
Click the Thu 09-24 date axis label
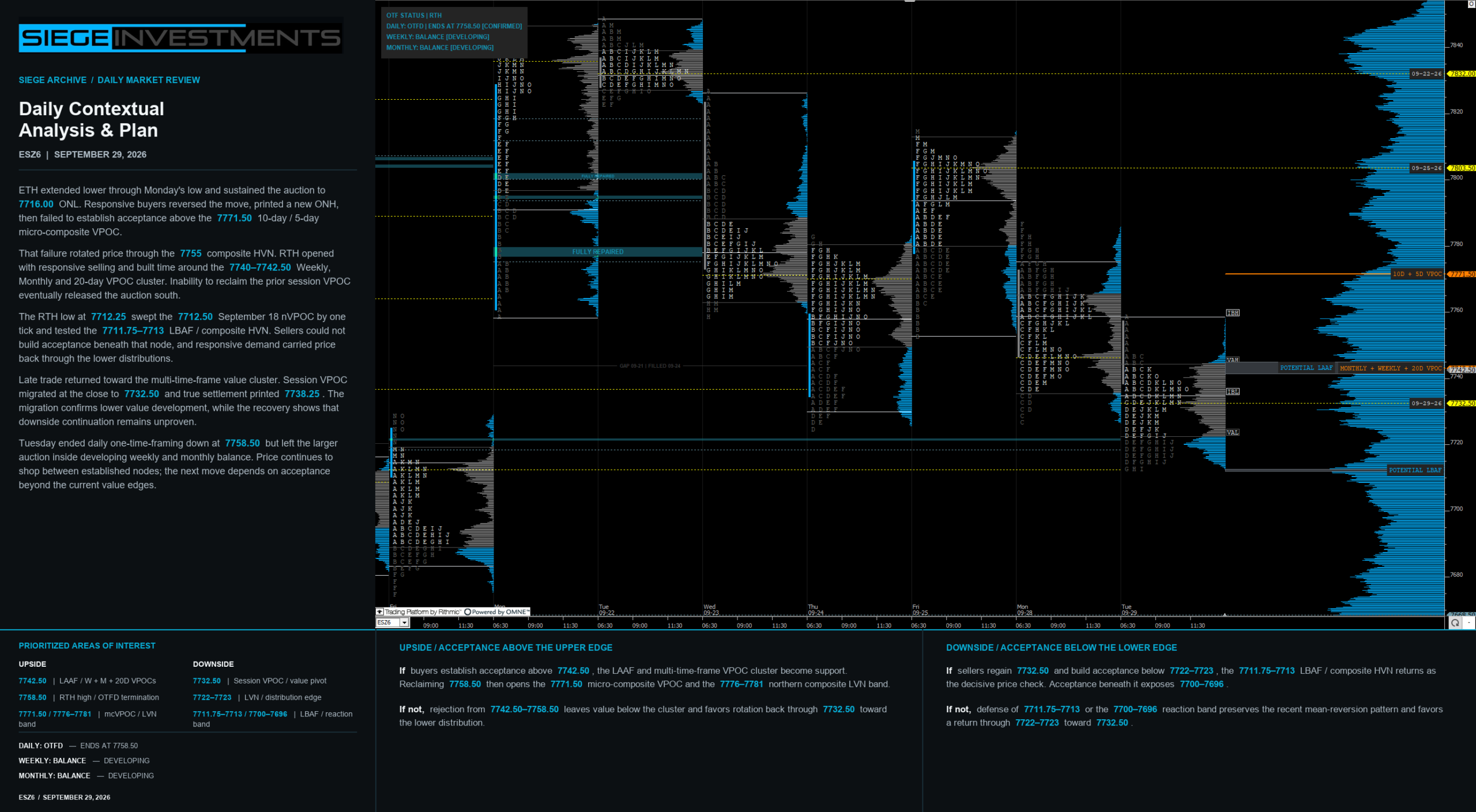816,610
